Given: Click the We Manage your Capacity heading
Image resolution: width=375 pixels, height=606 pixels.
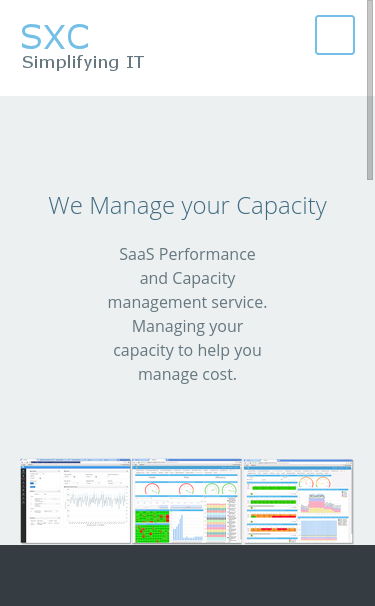Looking at the screenshot, I should pos(188,206).
